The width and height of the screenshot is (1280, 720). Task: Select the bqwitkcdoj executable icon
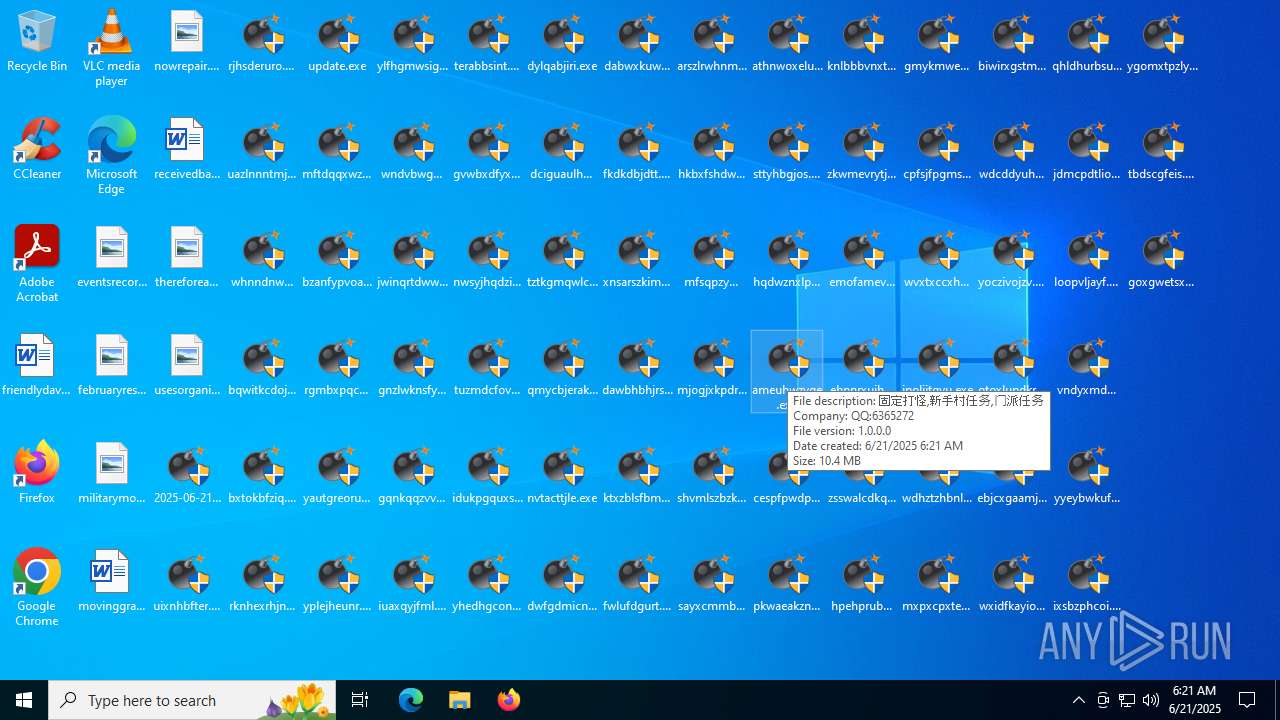click(262, 366)
